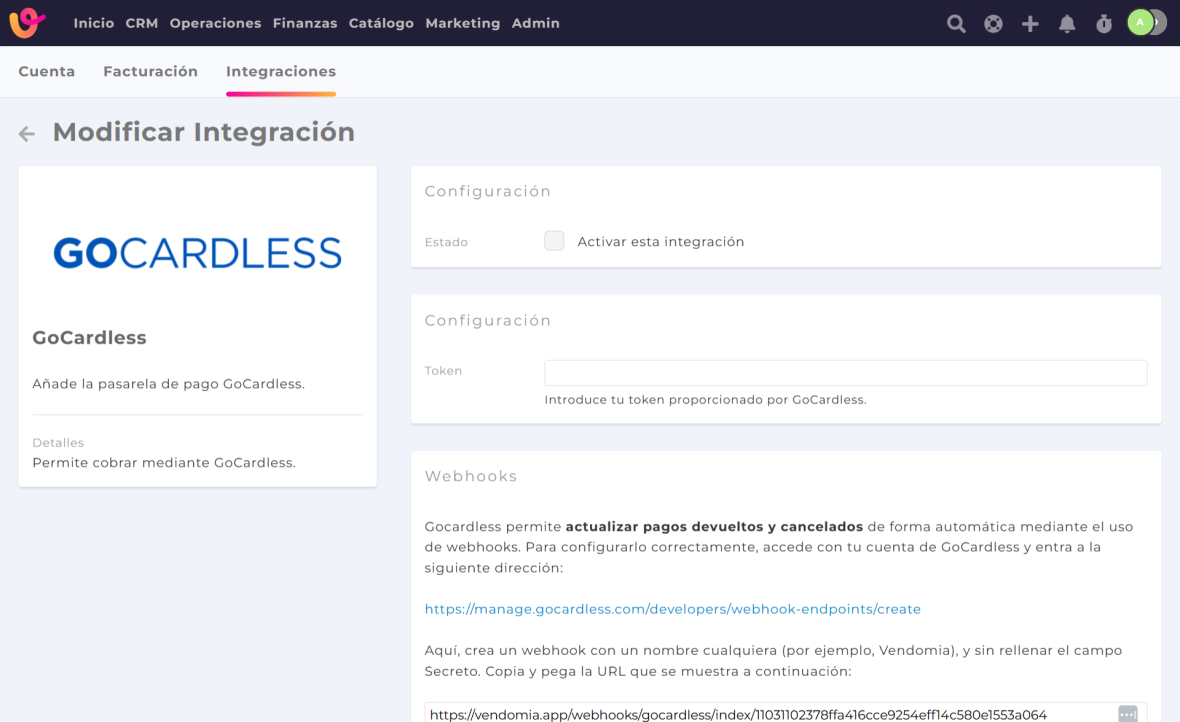This screenshot has height=722, width=1180.
Task: Expand the Finanzas menu
Action: [x=305, y=23]
